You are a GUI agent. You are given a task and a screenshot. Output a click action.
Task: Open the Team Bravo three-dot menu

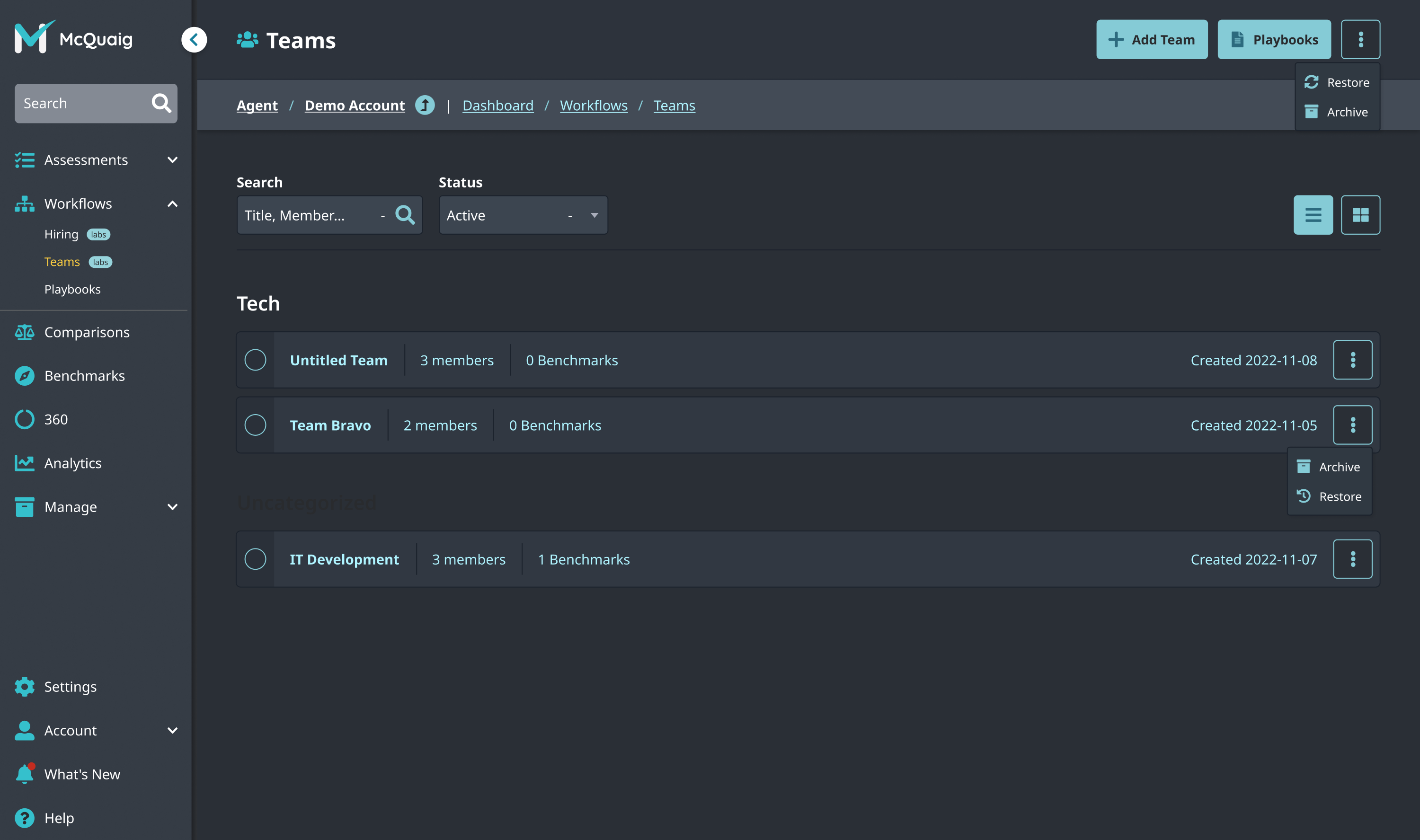point(1352,425)
